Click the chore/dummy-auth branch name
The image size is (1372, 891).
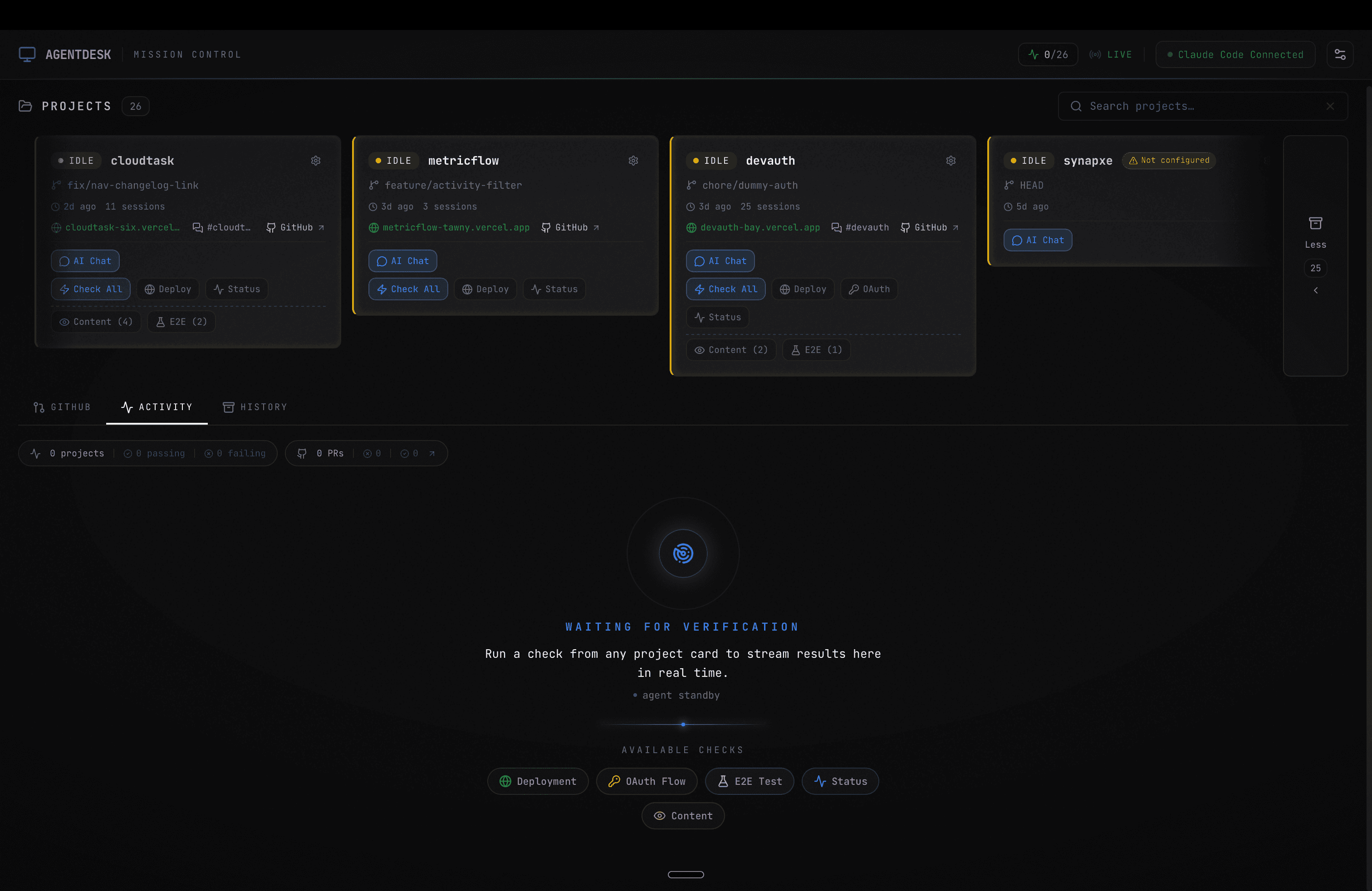pos(750,186)
